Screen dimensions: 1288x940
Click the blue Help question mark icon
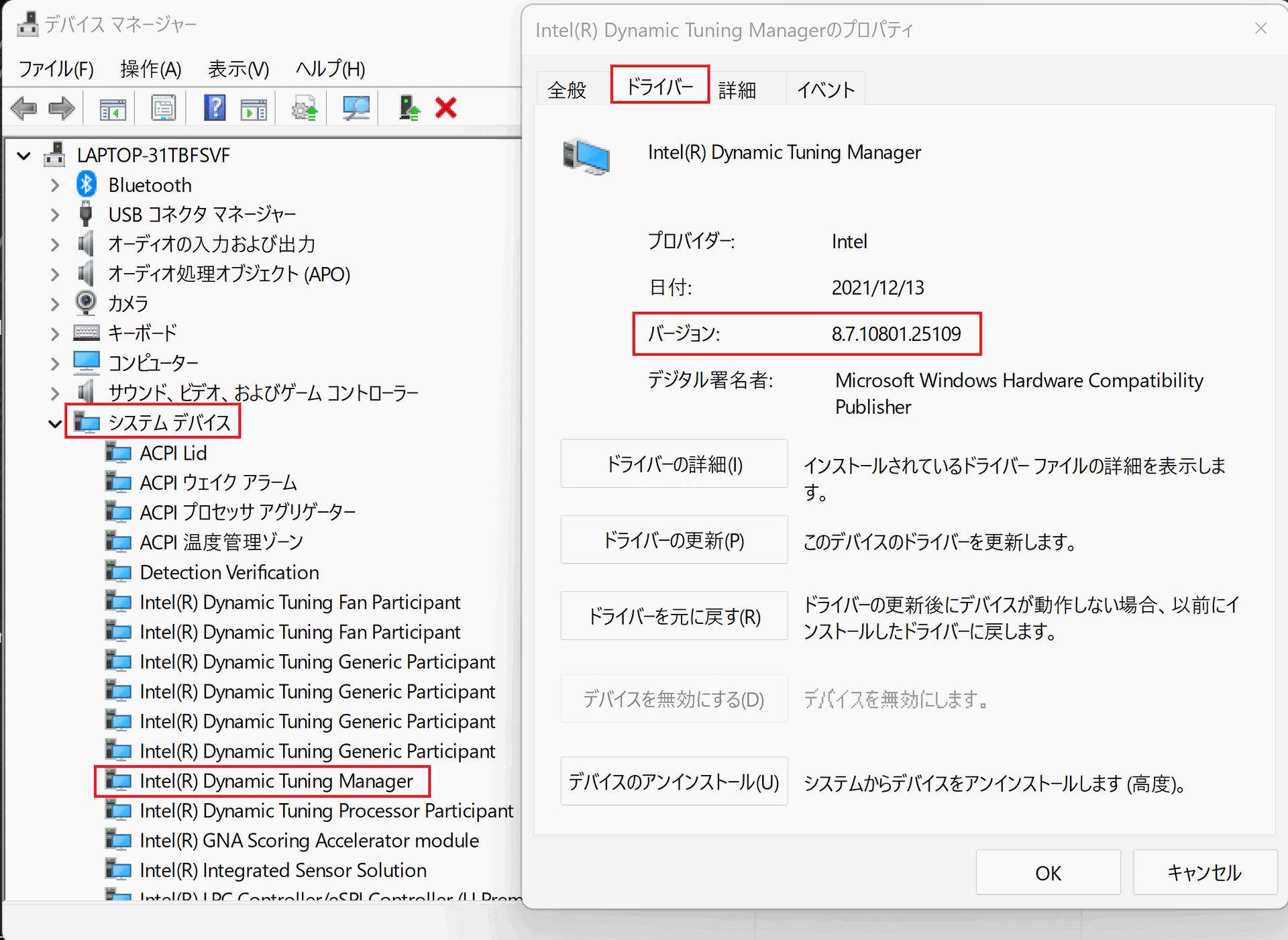(x=215, y=108)
